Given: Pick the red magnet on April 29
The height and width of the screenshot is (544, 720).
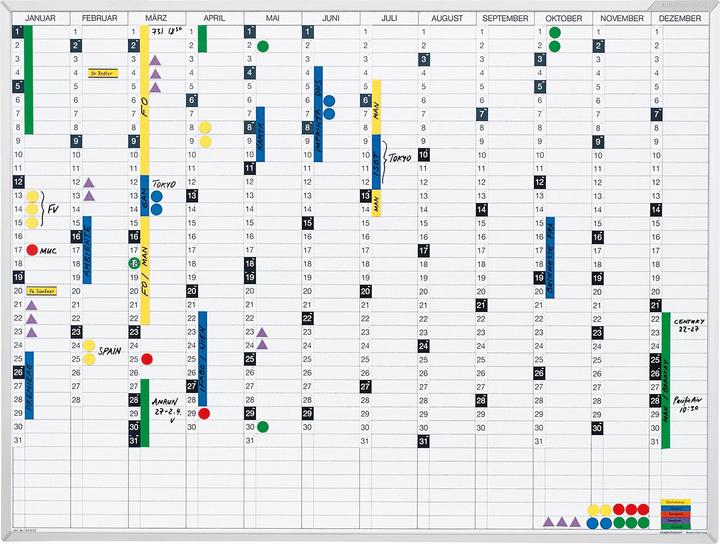Looking at the screenshot, I should pyautogui.click(x=205, y=412).
